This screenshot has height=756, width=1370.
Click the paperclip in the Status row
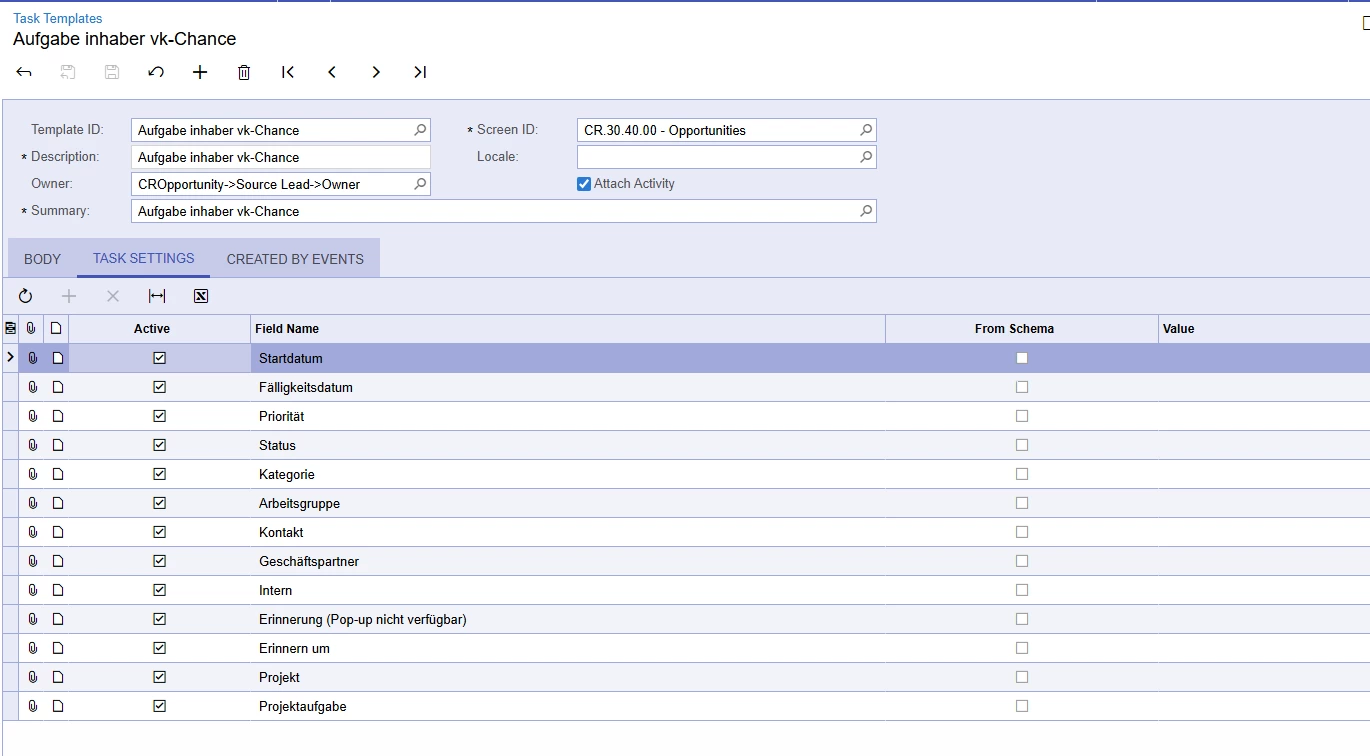pos(32,445)
